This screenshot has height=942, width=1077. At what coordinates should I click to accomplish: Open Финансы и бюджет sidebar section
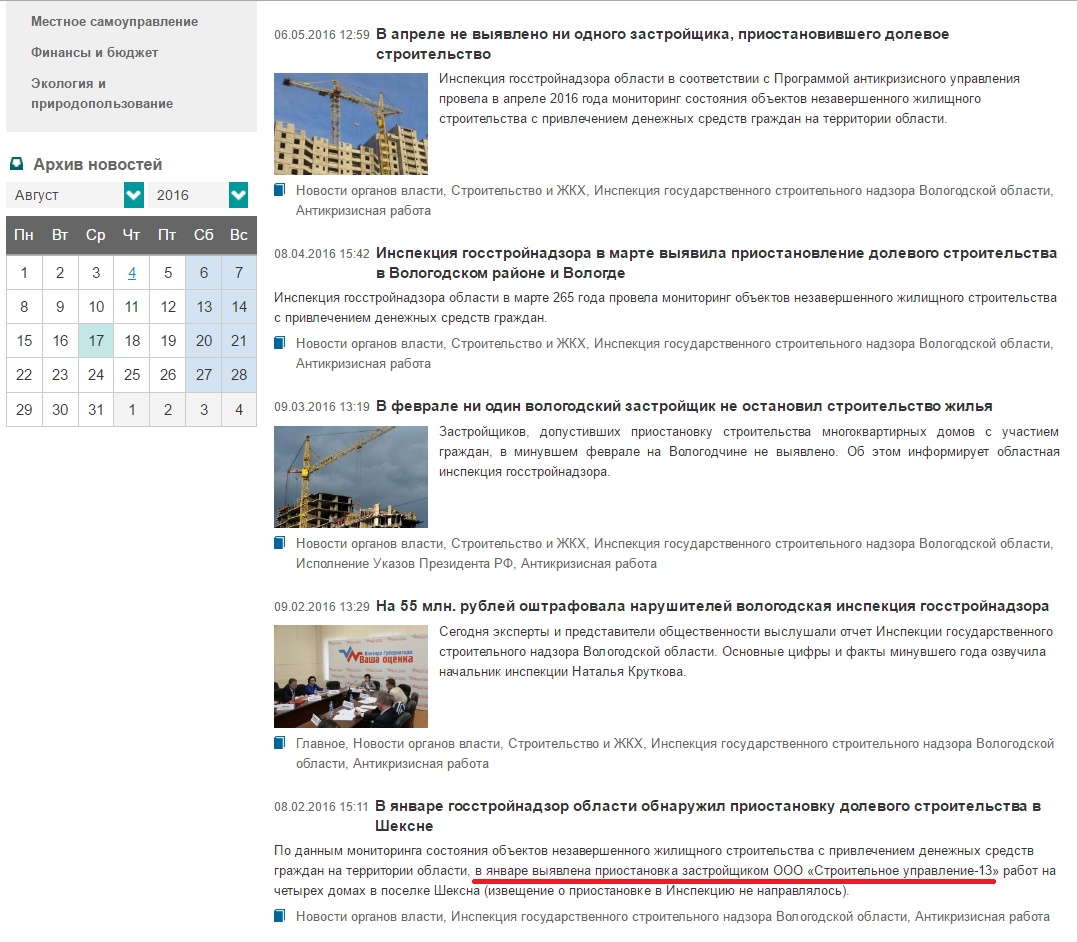point(94,52)
